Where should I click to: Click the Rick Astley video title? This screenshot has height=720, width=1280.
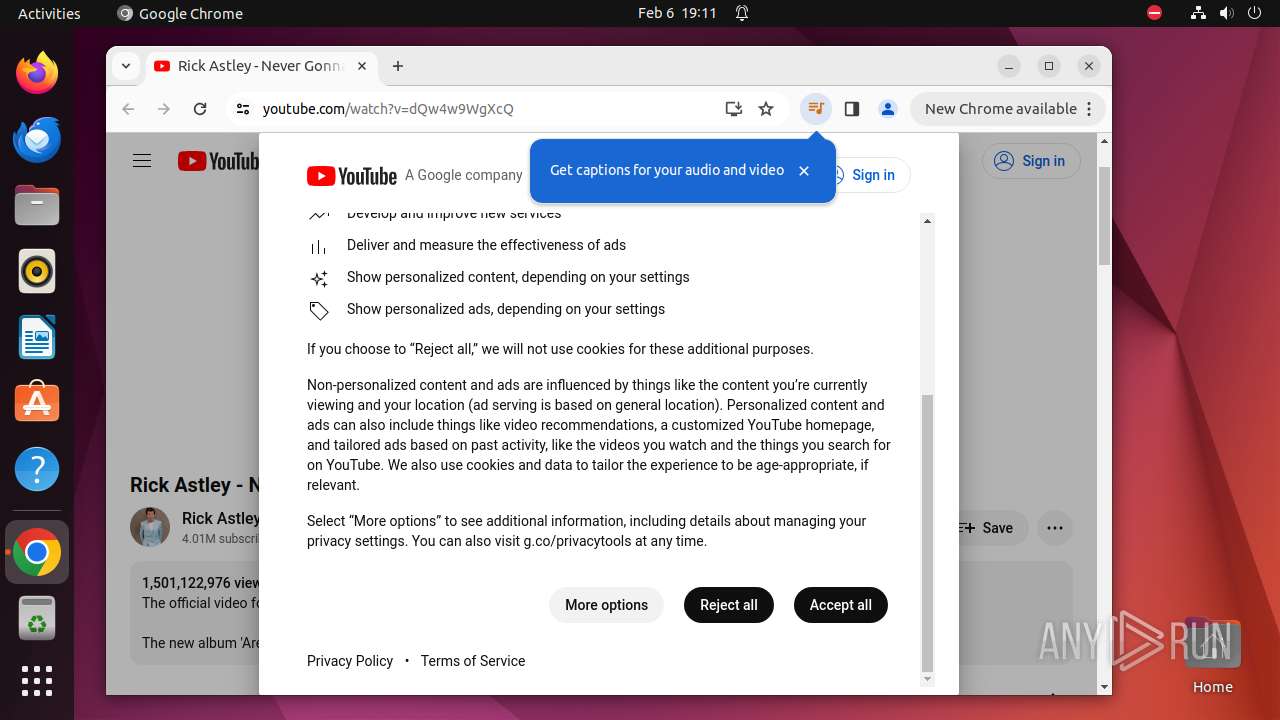(x=195, y=485)
